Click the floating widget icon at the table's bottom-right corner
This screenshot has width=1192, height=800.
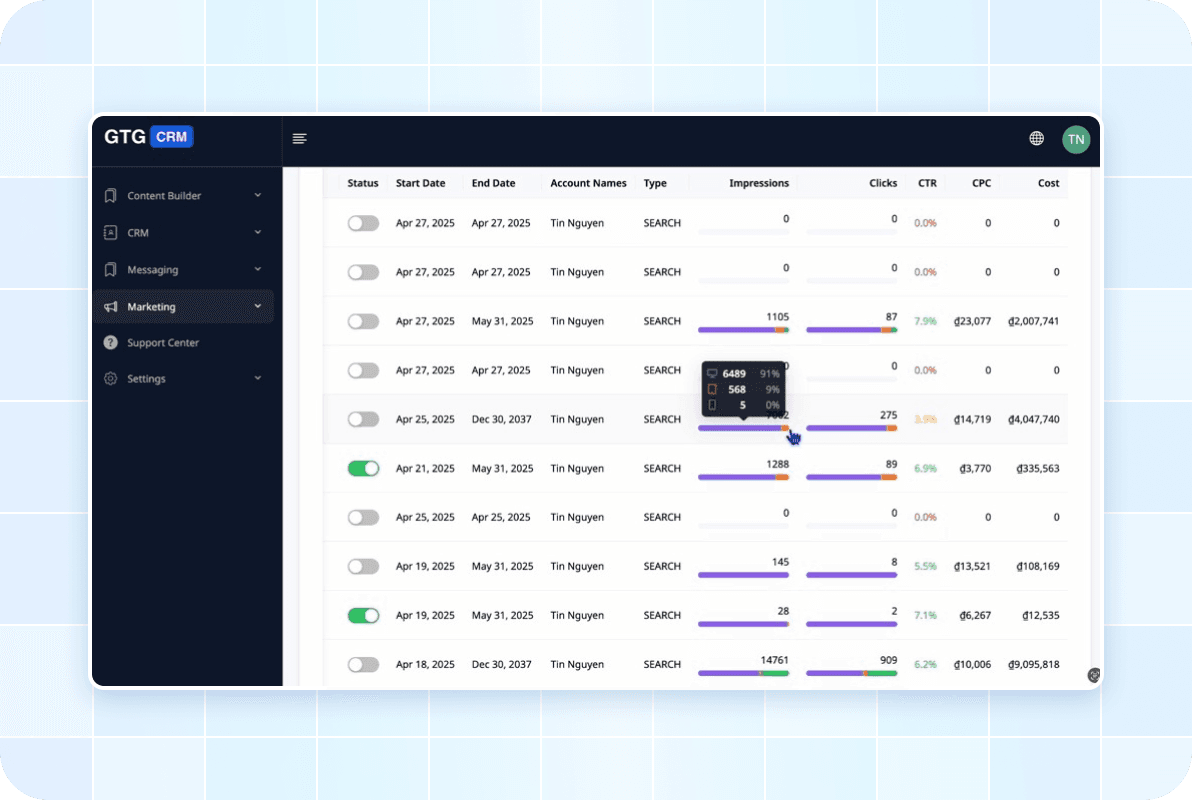1093,675
